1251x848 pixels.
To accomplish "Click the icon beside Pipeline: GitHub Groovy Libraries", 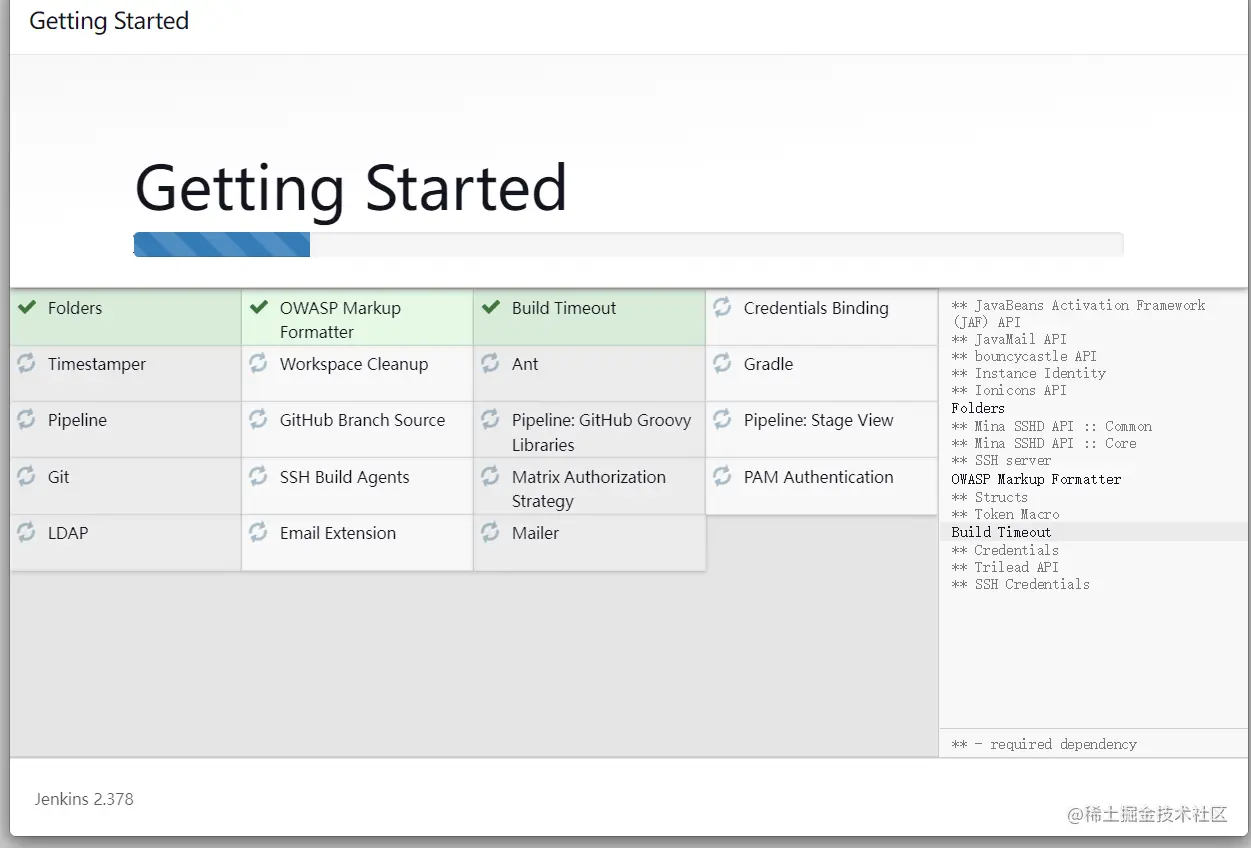I will (490, 419).
